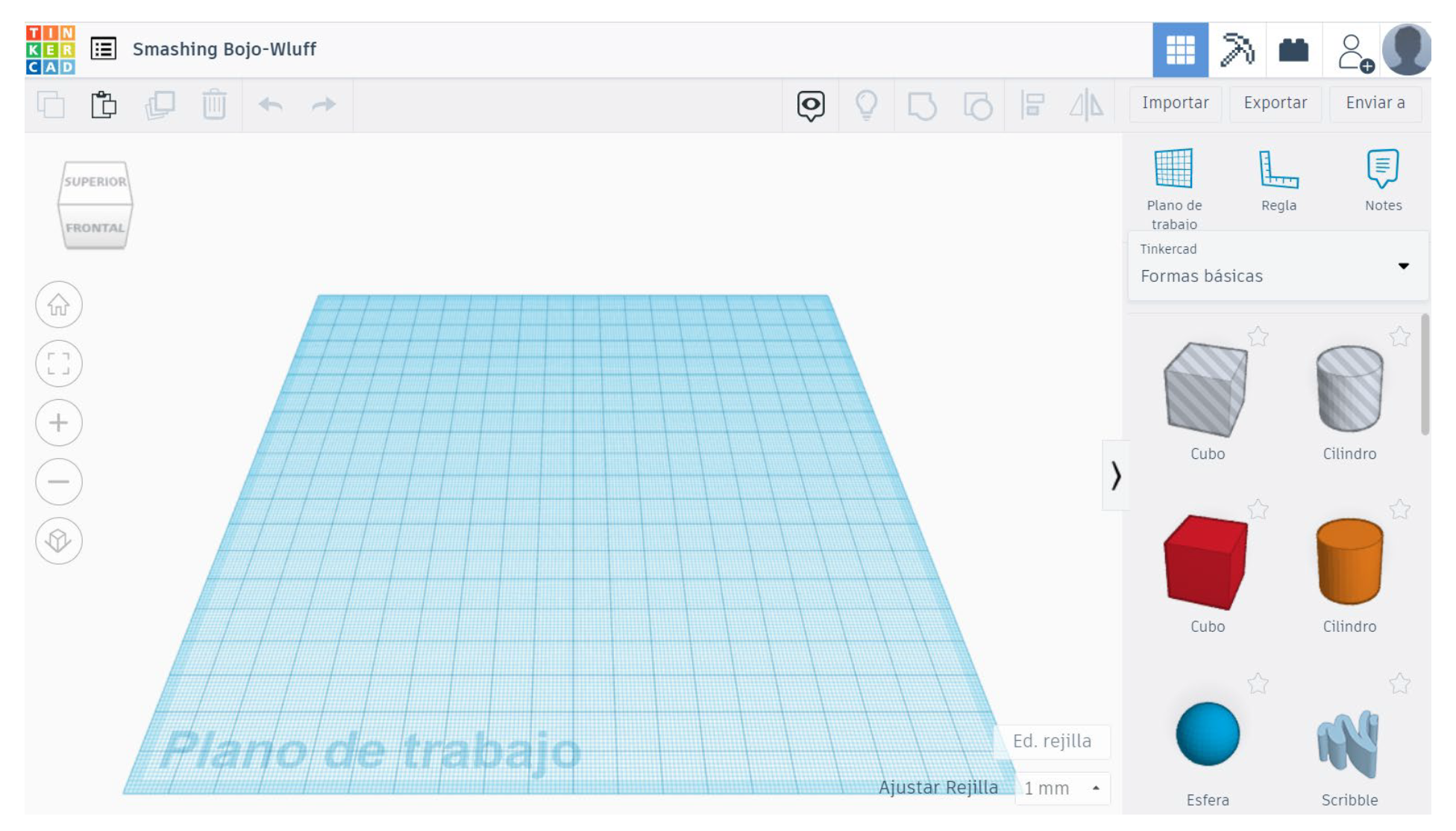Click fit all in view icon
The image size is (1456, 831).
[x=58, y=363]
